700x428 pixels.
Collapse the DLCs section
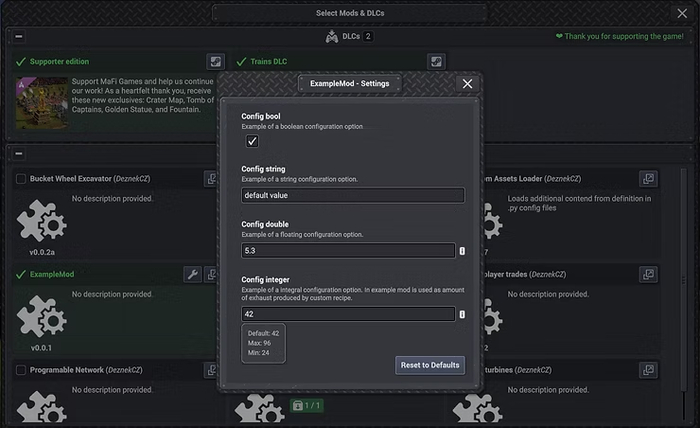coord(19,37)
